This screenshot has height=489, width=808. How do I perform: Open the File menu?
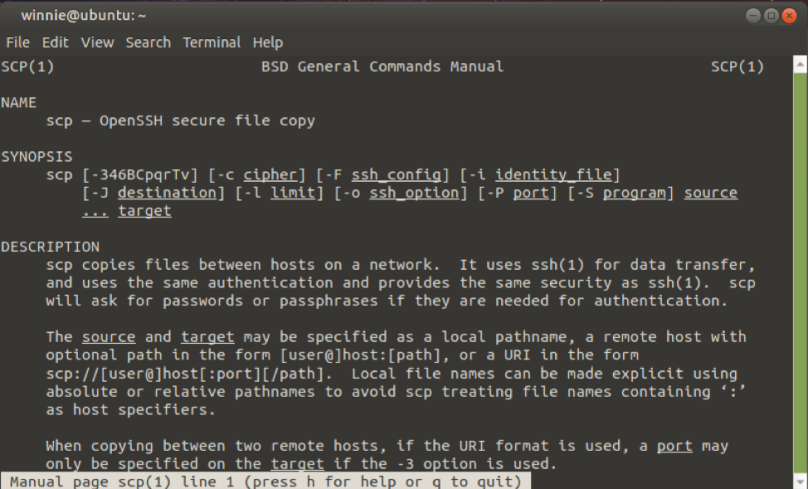pyautogui.click(x=17, y=43)
